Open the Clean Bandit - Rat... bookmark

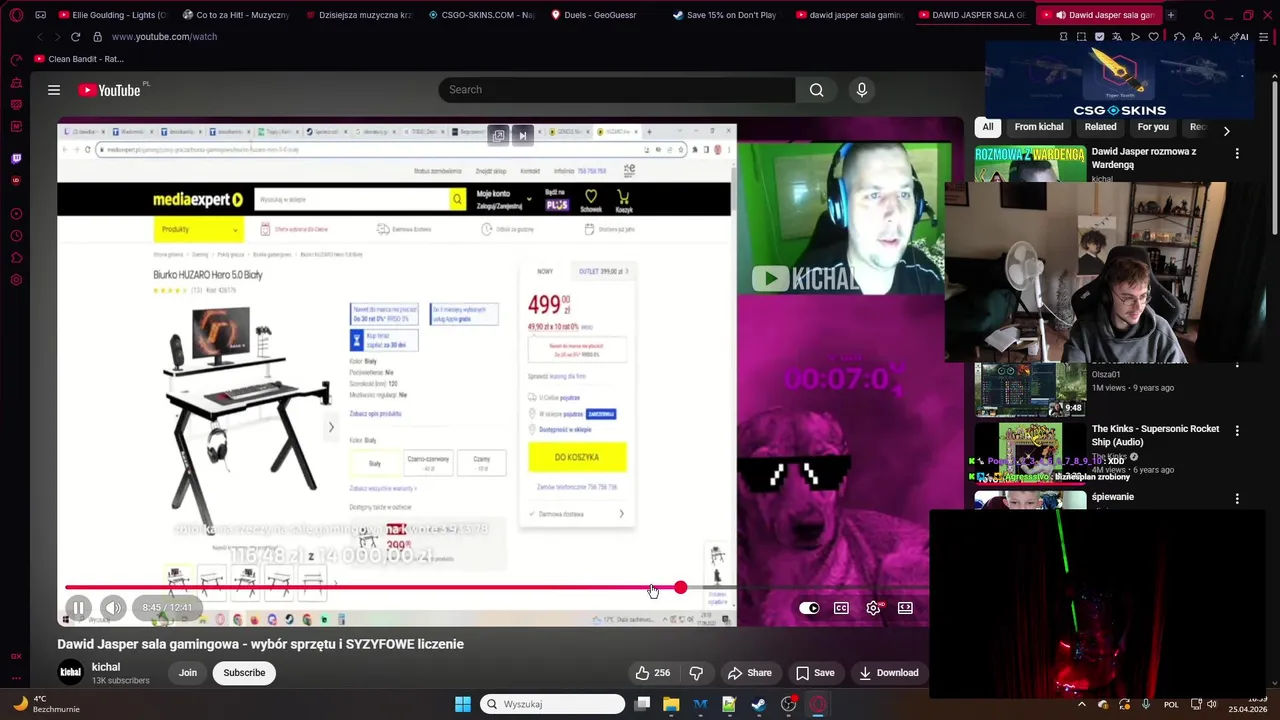point(78,59)
